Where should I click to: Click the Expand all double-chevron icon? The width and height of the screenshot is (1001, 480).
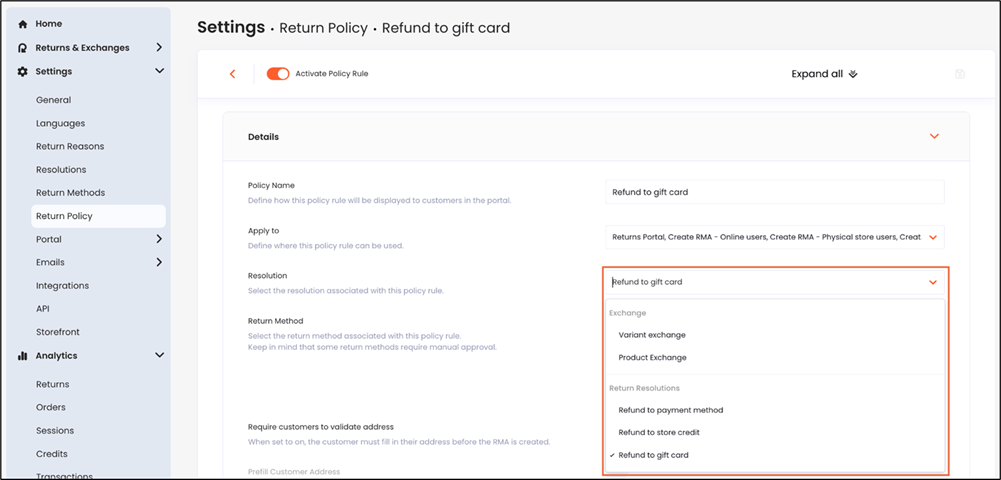[x=853, y=74]
